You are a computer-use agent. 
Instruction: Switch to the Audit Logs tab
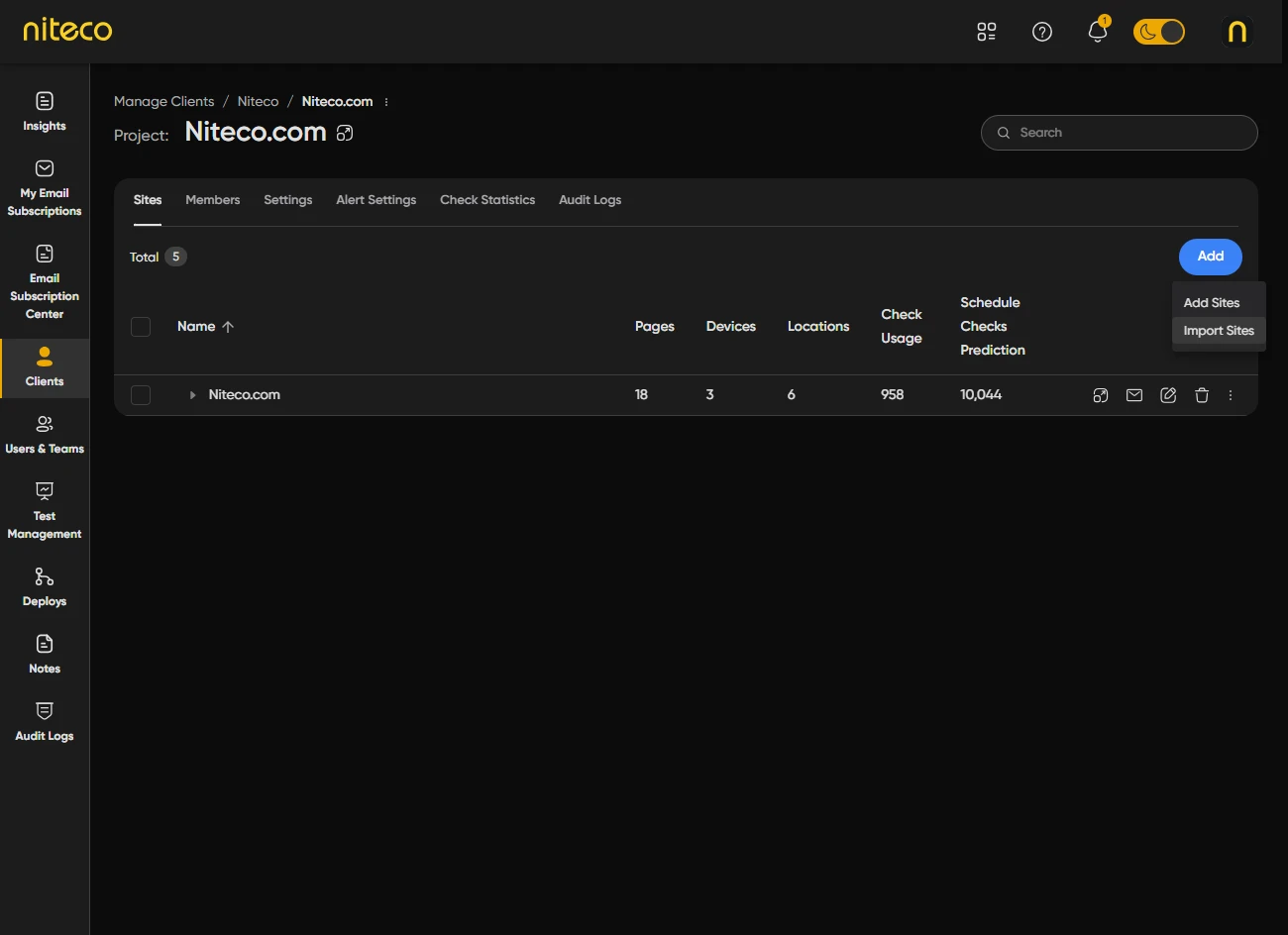point(590,200)
